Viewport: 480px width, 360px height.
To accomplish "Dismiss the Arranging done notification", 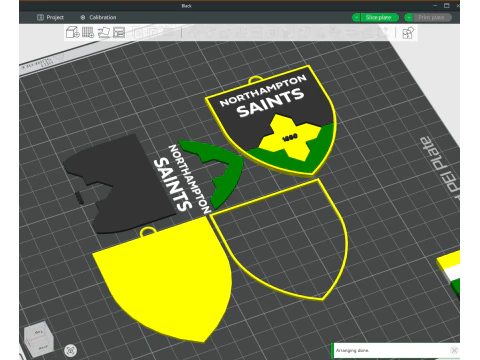I will pos(454,350).
